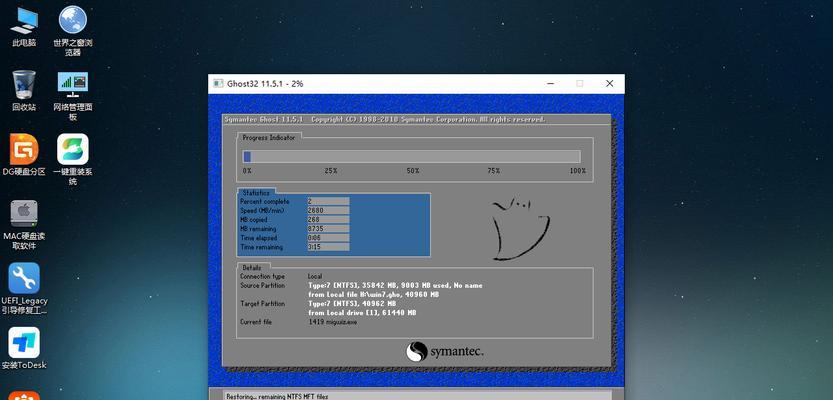Launch the 安装ToDesk desktop icon
Viewport: 833px width, 400px height.
click(24, 348)
